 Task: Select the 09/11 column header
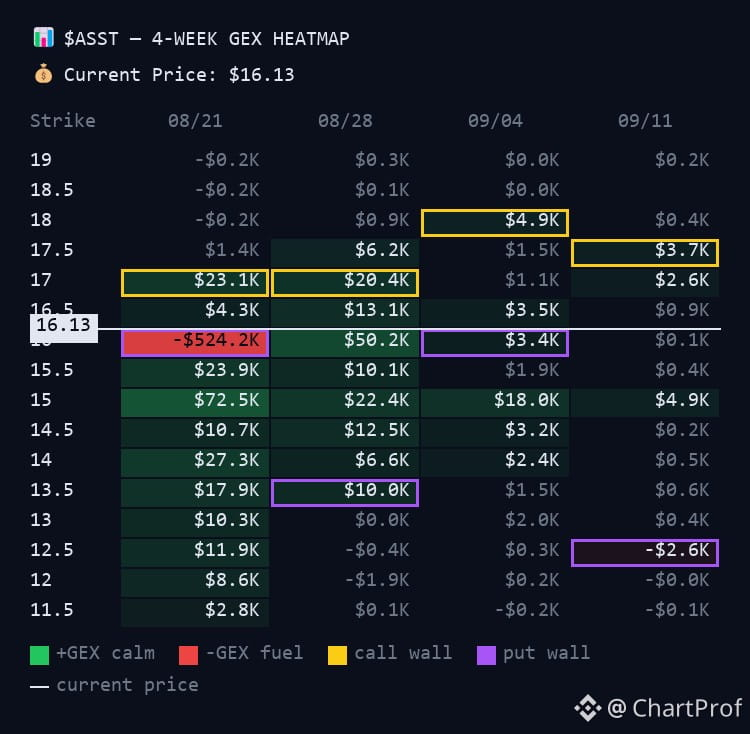coord(645,121)
